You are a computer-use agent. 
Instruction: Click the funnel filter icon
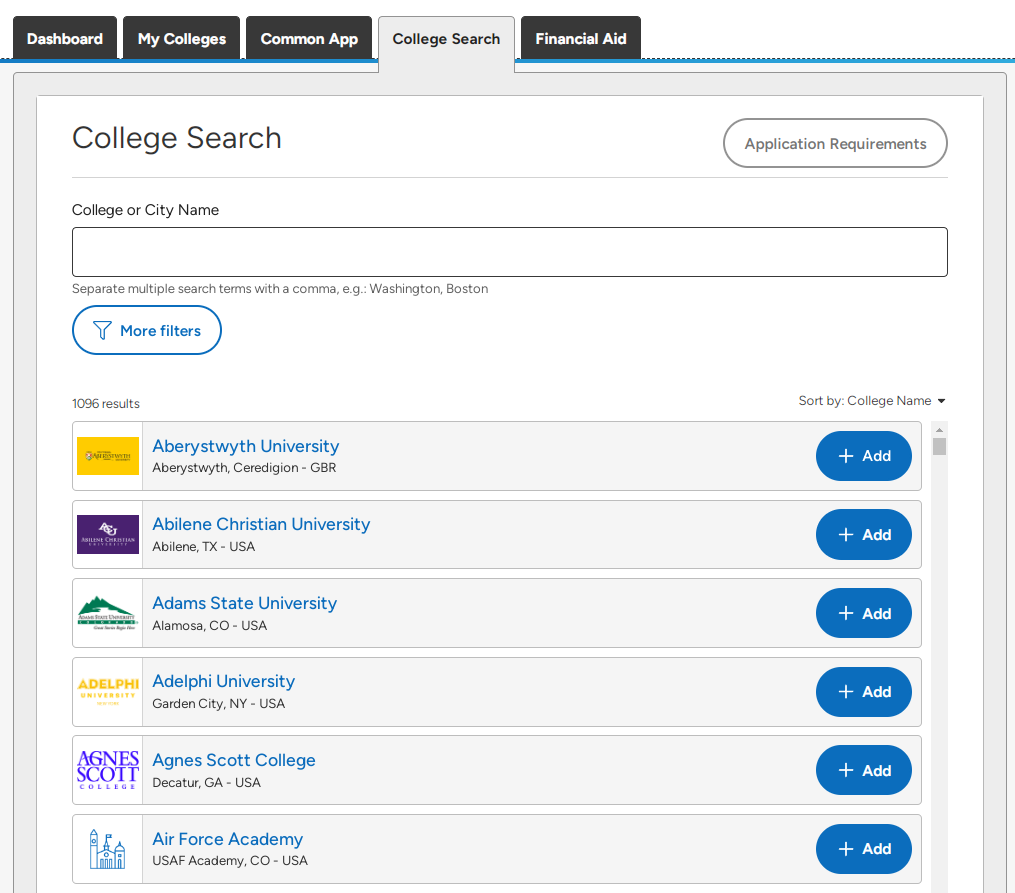click(102, 330)
